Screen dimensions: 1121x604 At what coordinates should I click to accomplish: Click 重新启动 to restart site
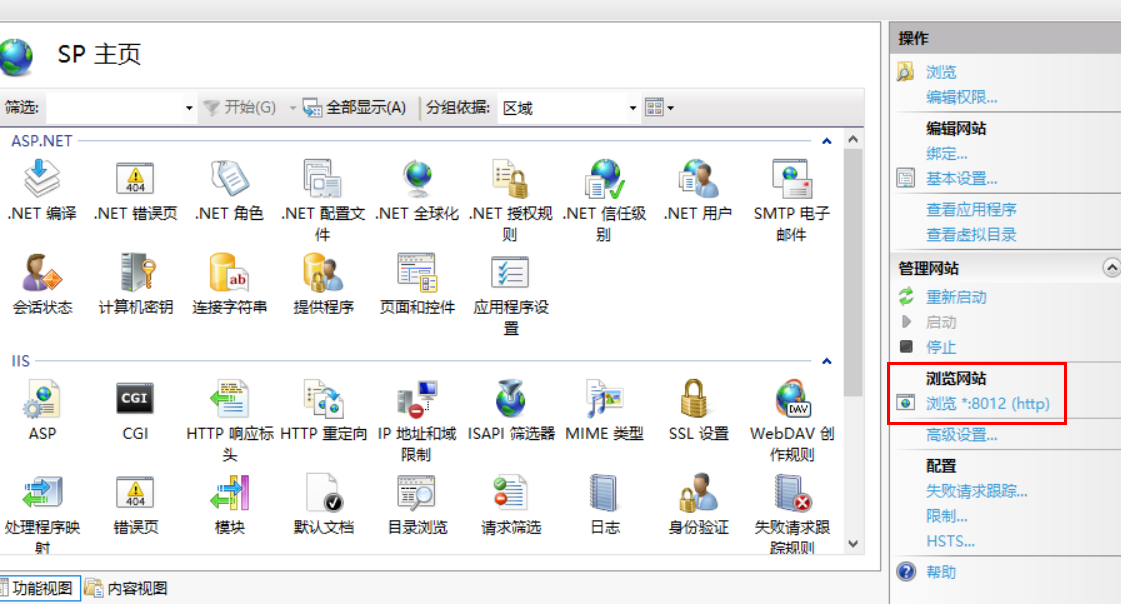click(956, 297)
